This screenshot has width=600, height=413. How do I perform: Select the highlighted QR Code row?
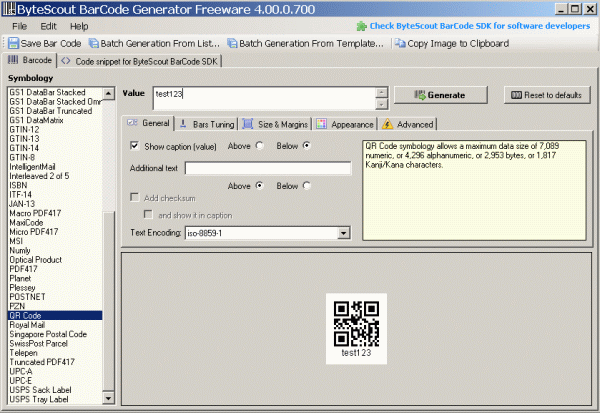click(x=55, y=315)
